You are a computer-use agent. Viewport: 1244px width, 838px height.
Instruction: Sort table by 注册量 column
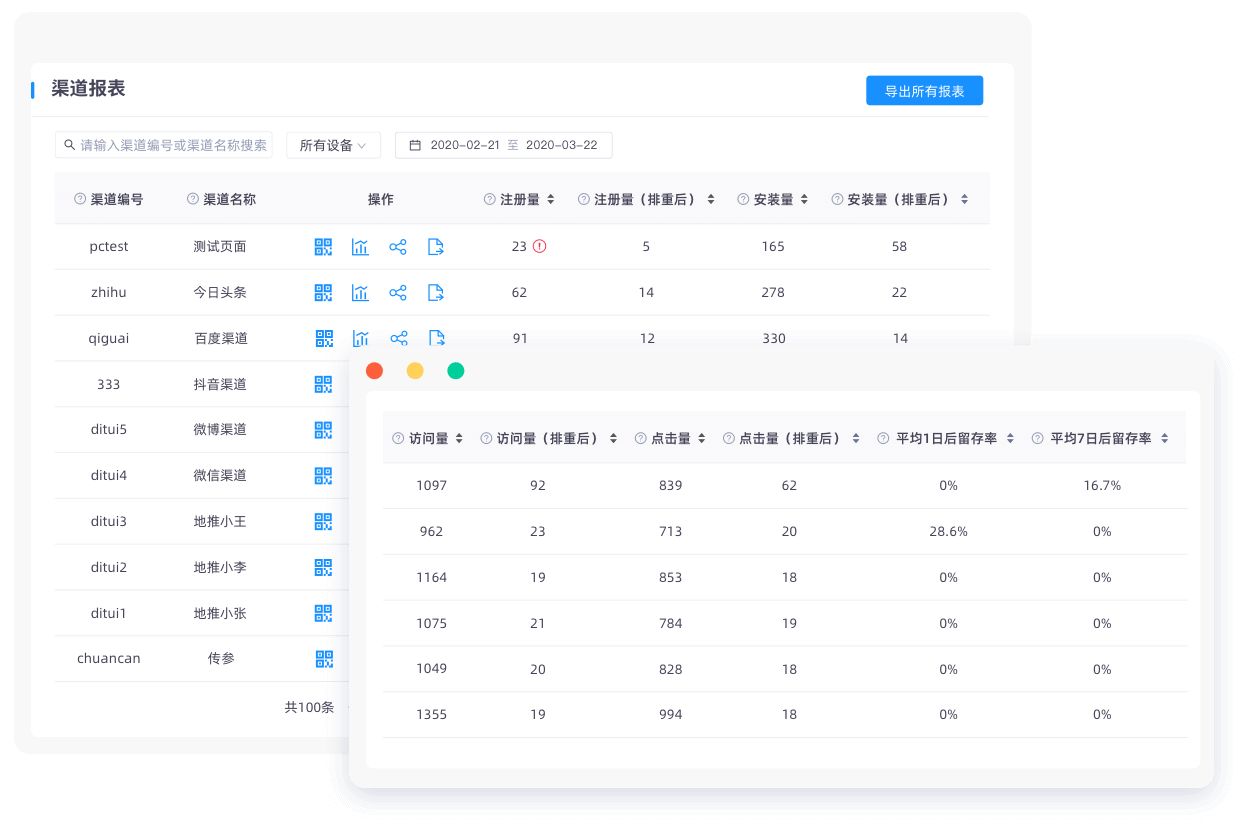click(550, 199)
